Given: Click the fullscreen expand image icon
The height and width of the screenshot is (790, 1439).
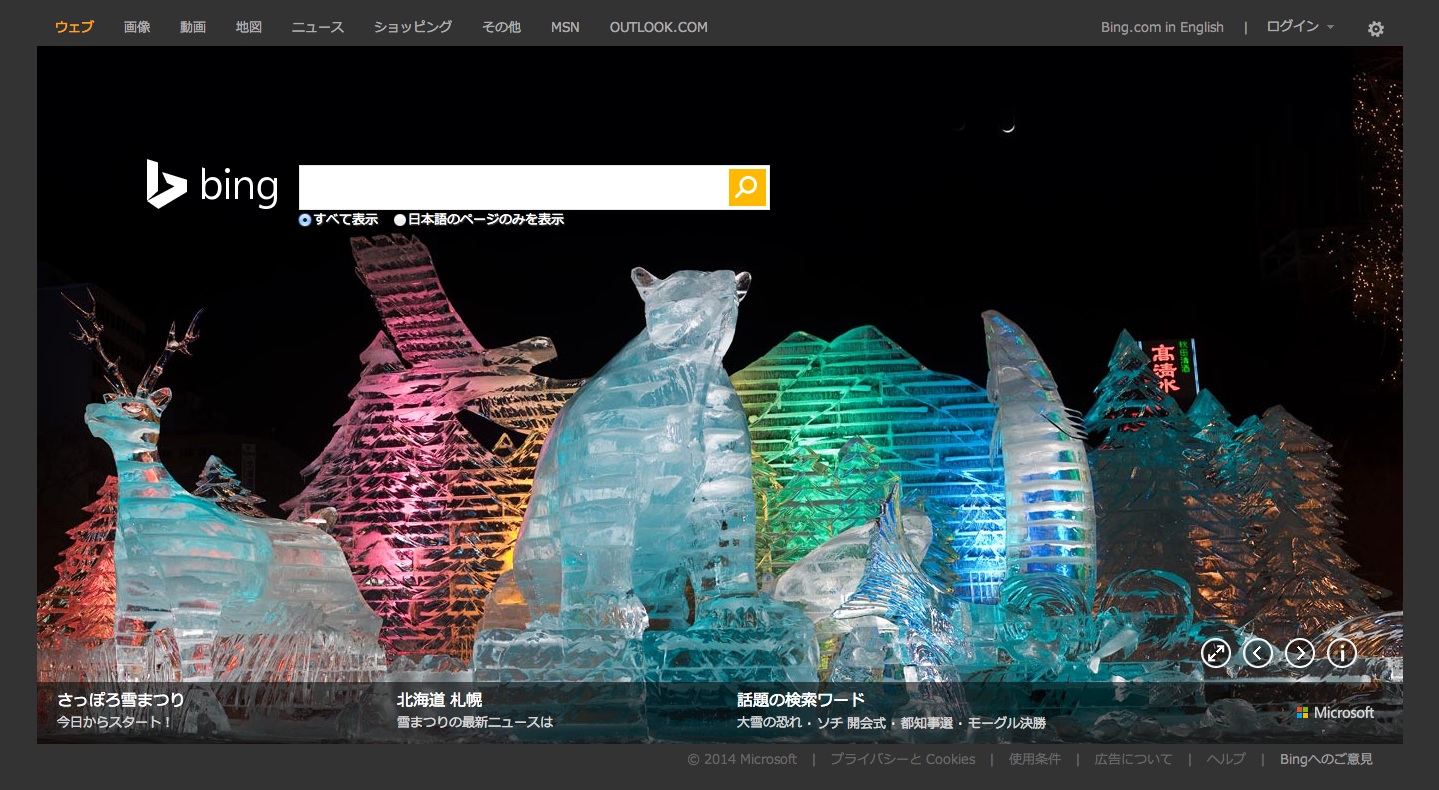Looking at the screenshot, I should coord(1215,653).
